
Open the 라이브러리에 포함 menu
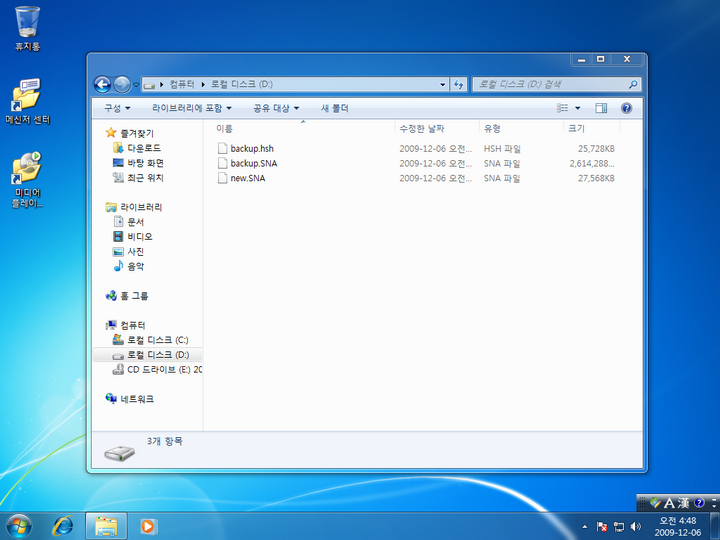191,108
